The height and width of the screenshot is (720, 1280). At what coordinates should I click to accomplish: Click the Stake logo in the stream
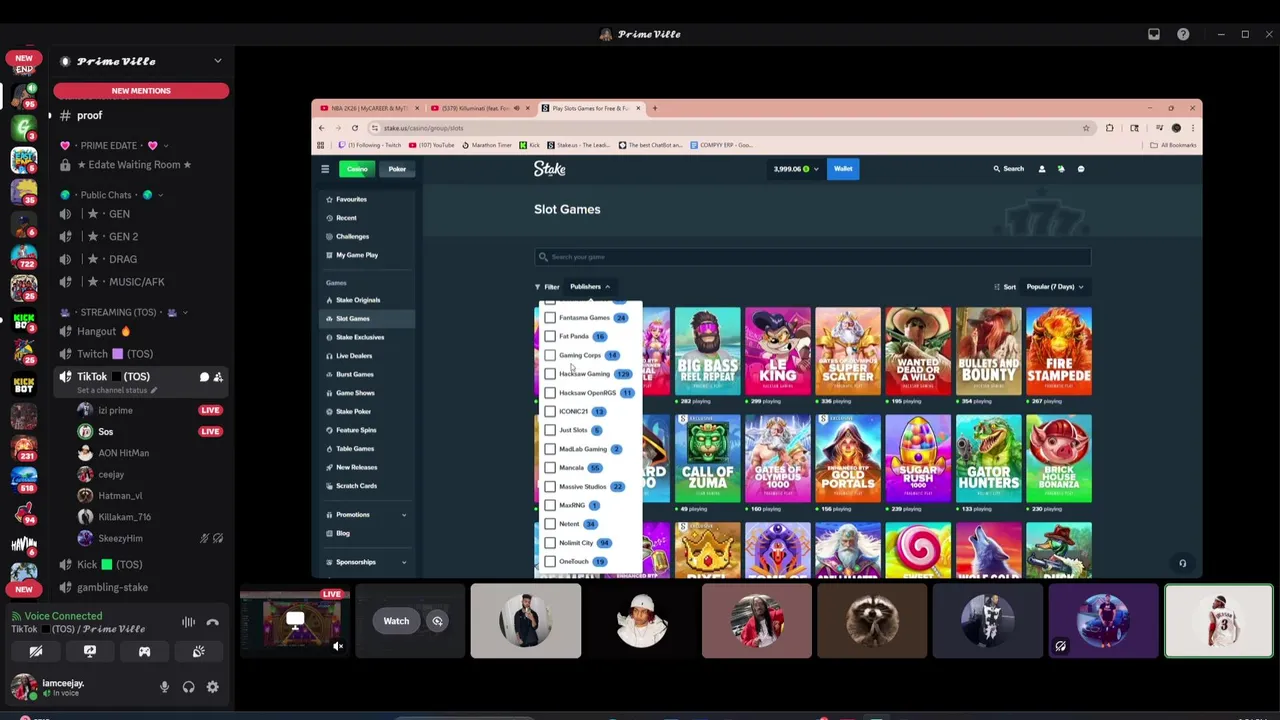click(x=549, y=169)
